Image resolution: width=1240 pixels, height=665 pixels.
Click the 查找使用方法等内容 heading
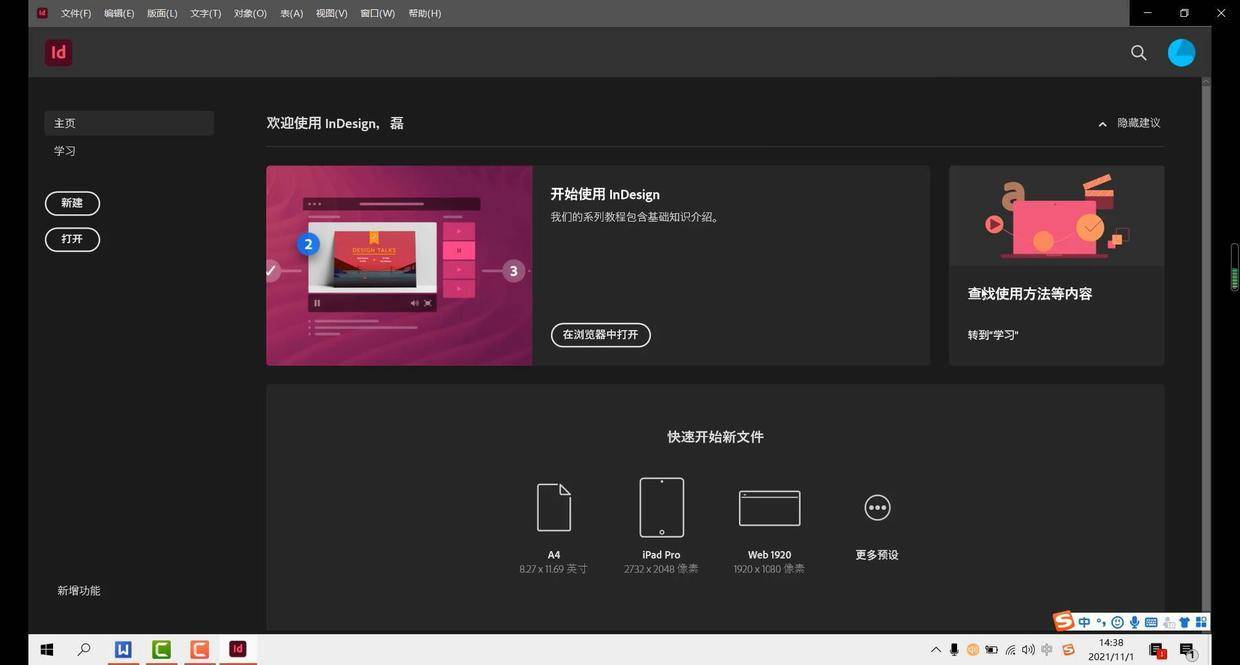click(1030, 294)
